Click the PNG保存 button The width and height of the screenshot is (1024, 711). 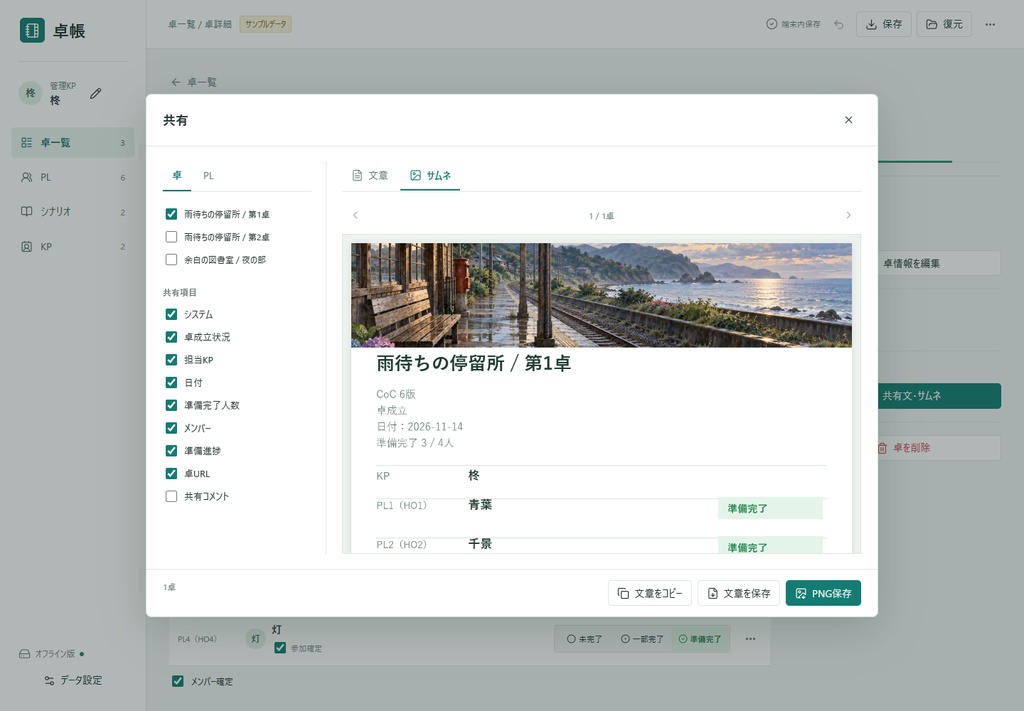[823, 593]
